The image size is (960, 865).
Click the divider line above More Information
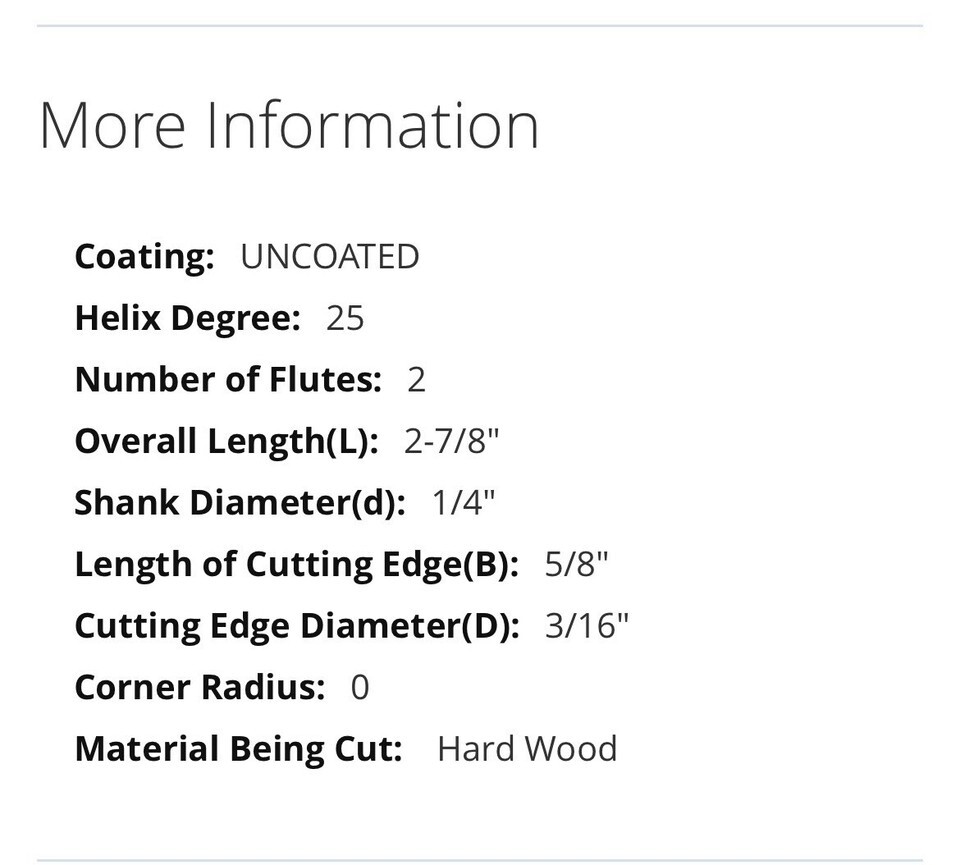tap(480, 26)
